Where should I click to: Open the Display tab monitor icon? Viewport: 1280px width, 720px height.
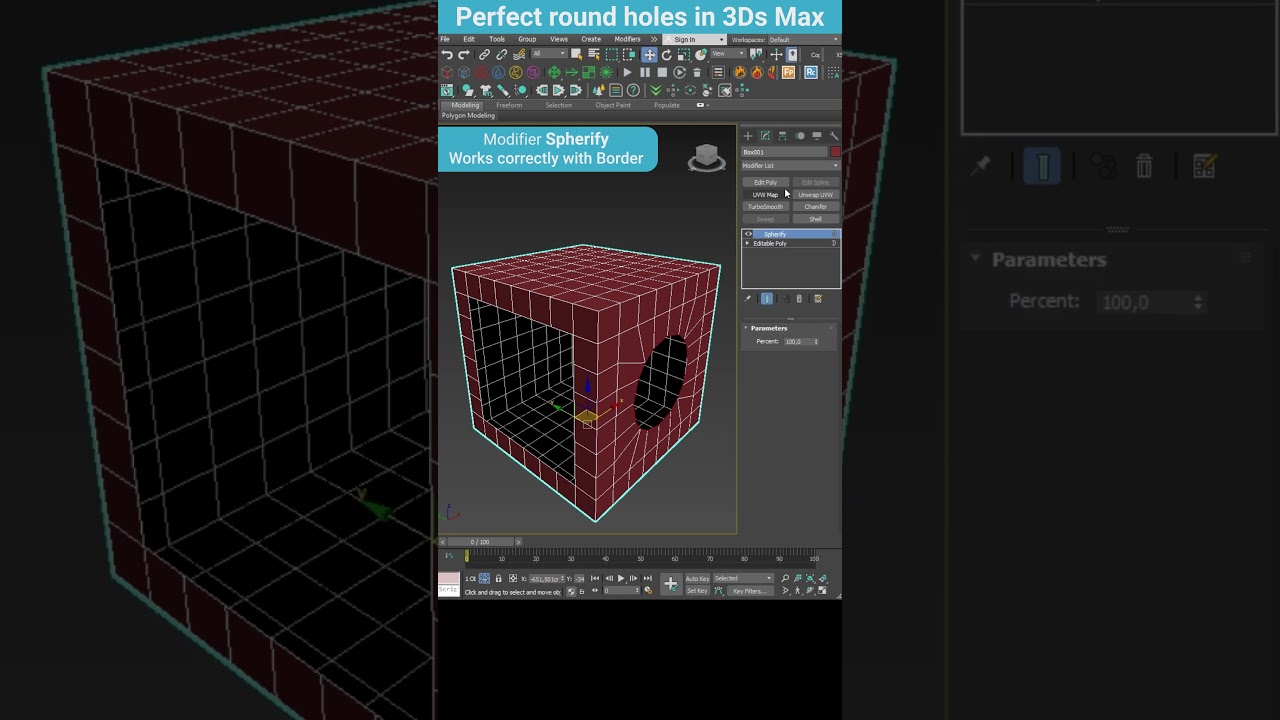(817, 136)
